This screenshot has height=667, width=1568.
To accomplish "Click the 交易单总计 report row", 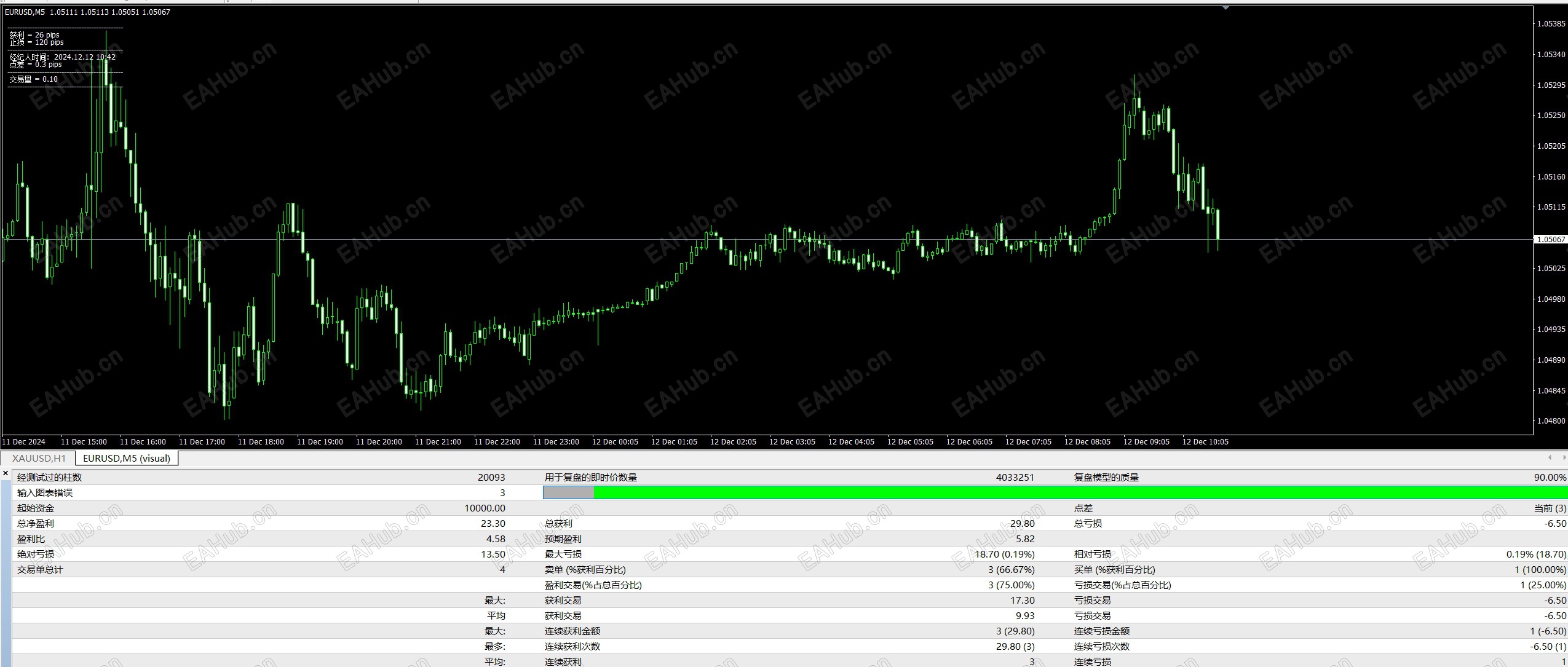I will [40, 569].
